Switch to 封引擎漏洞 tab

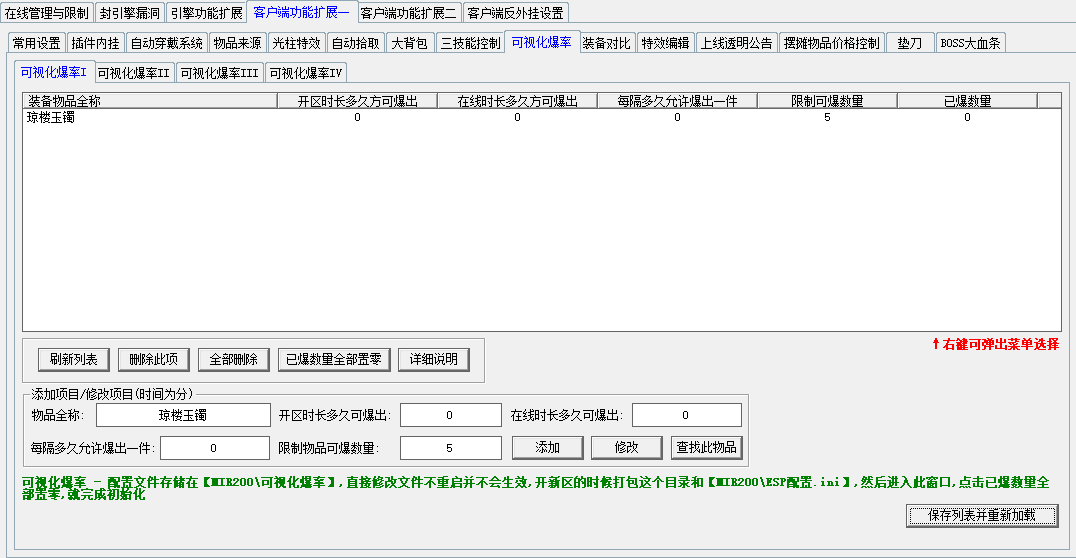coord(130,13)
